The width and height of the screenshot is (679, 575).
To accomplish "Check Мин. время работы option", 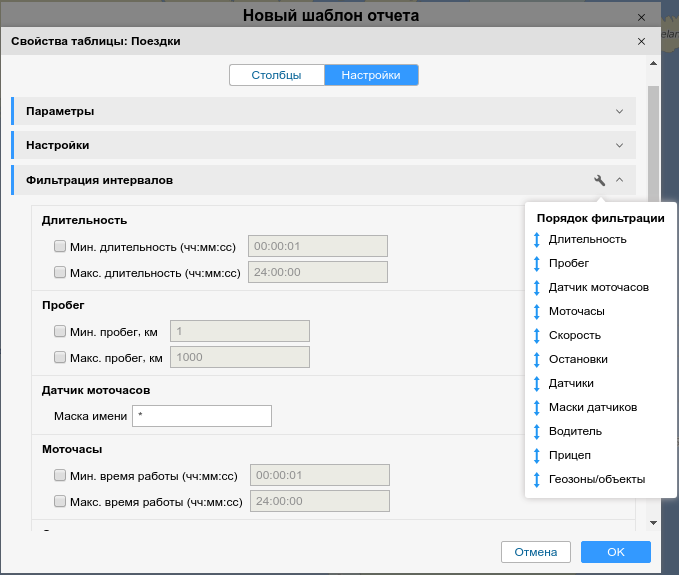I will [60, 475].
